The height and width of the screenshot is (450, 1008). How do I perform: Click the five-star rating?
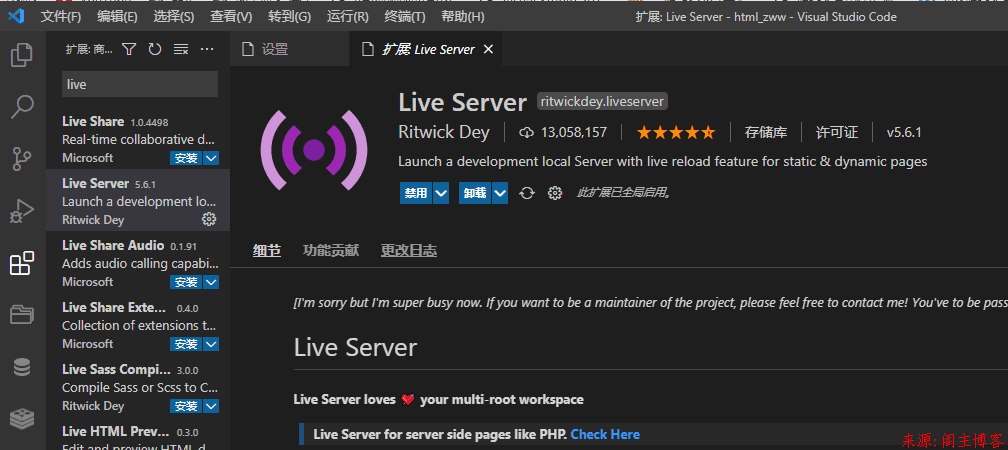(x=676, y=132)
